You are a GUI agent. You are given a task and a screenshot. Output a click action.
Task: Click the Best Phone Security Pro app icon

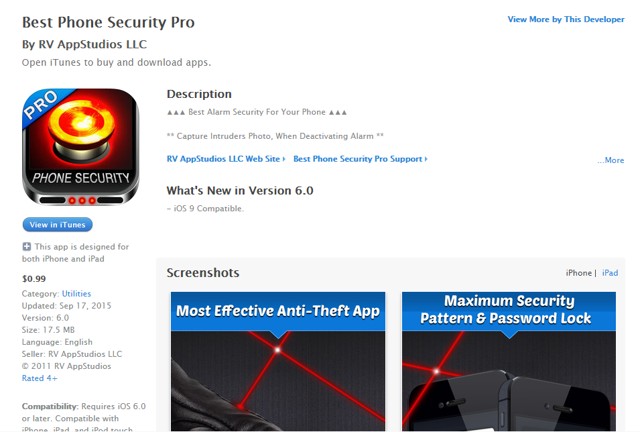80,147
